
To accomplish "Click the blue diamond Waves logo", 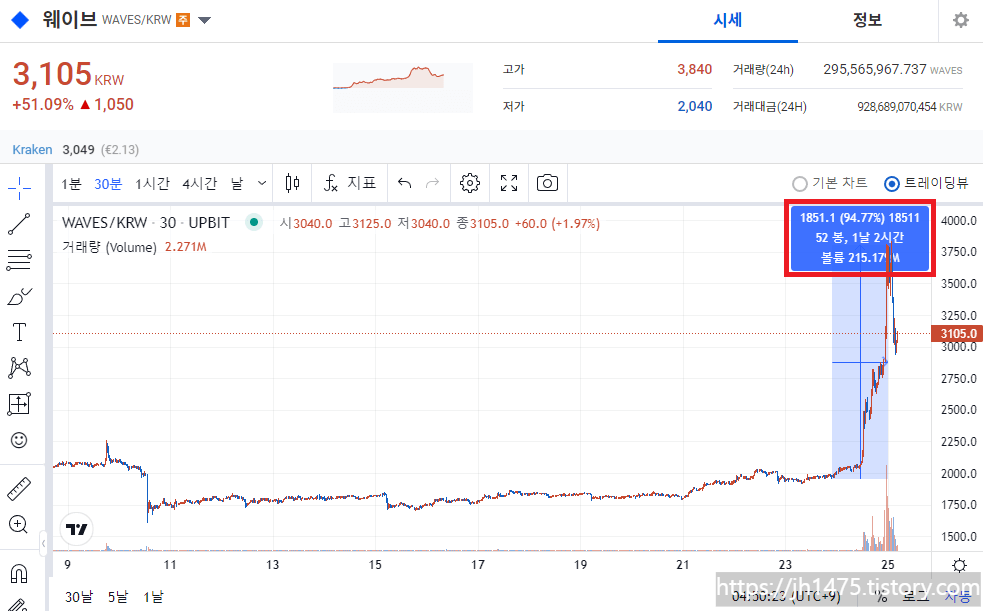I will (x=21, y=20).
